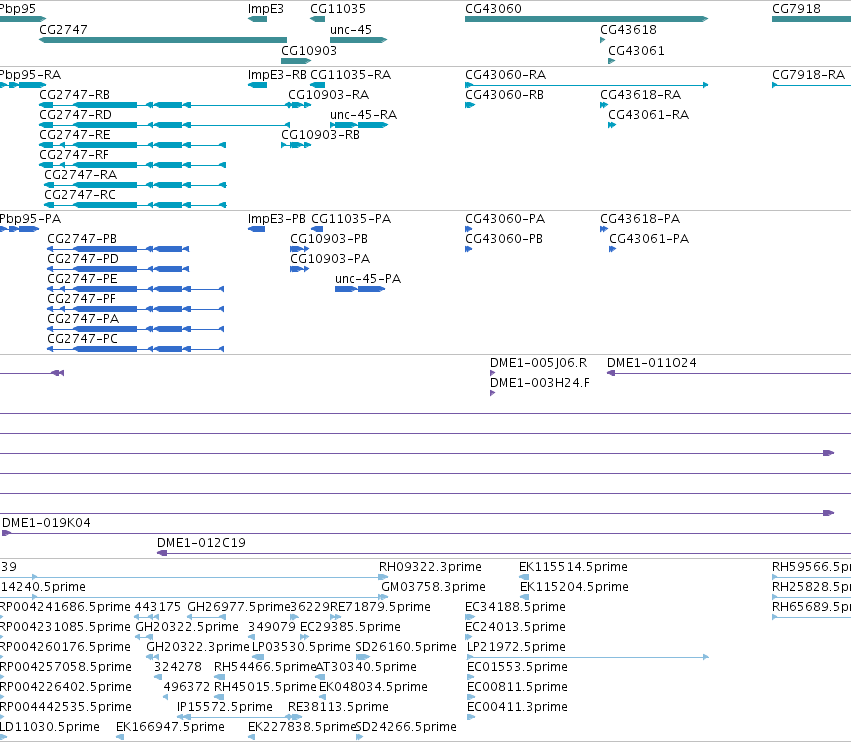
Task: Click protein CG2747-PD
Action: pyautogui.click(x=82, y=259)
